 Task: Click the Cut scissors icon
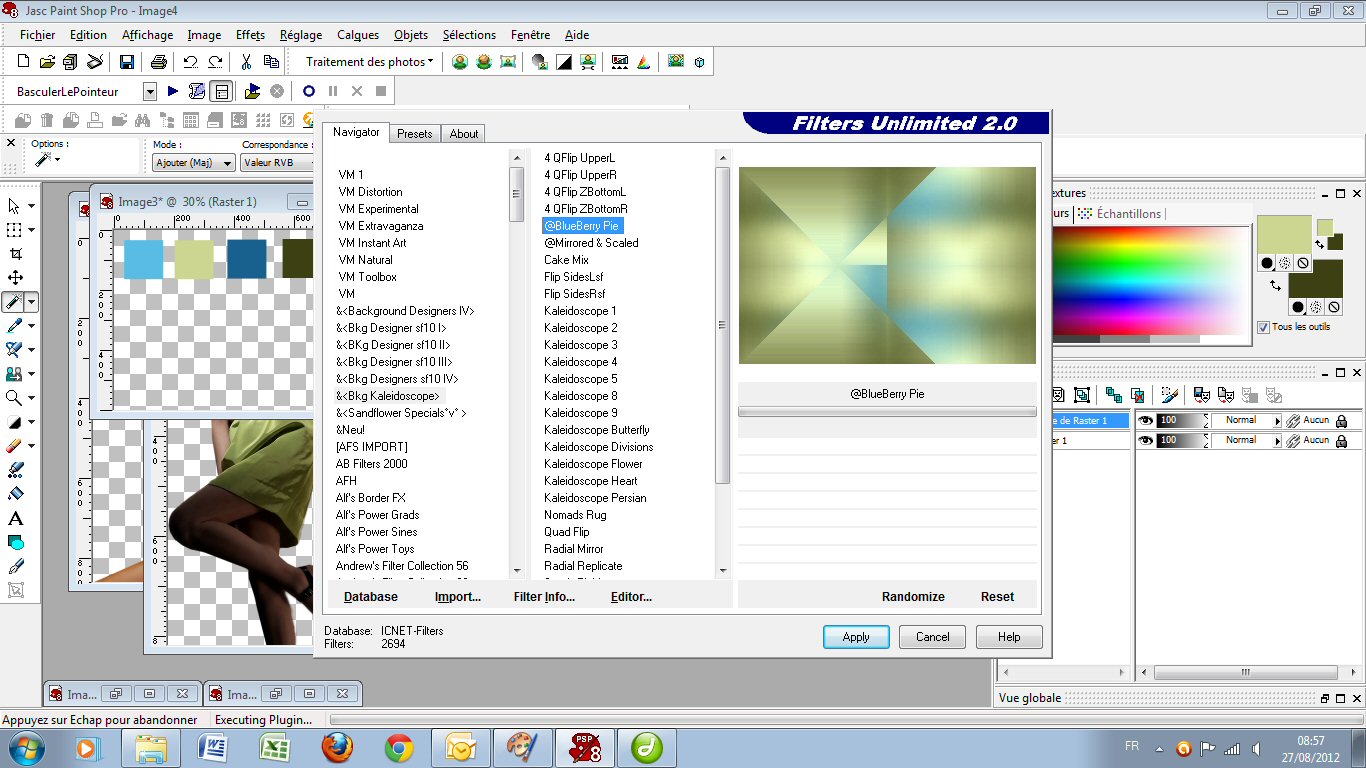click(246, 62)
